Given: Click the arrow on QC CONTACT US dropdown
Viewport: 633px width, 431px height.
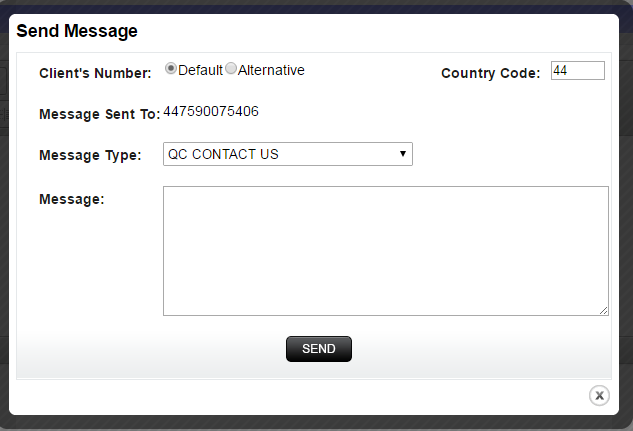Looking at the screenshot, I should coord(402,154).
